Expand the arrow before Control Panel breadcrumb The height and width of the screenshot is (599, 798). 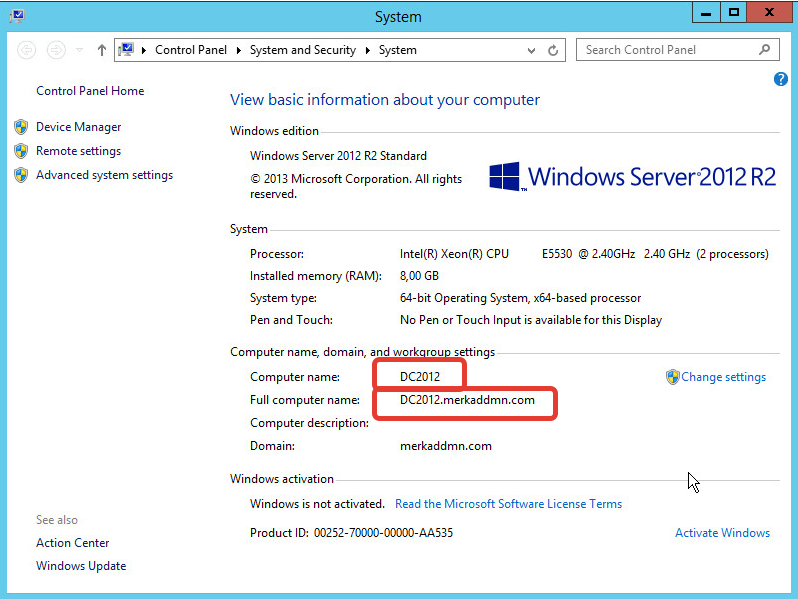pyautogui.click(x=144, y=50)
